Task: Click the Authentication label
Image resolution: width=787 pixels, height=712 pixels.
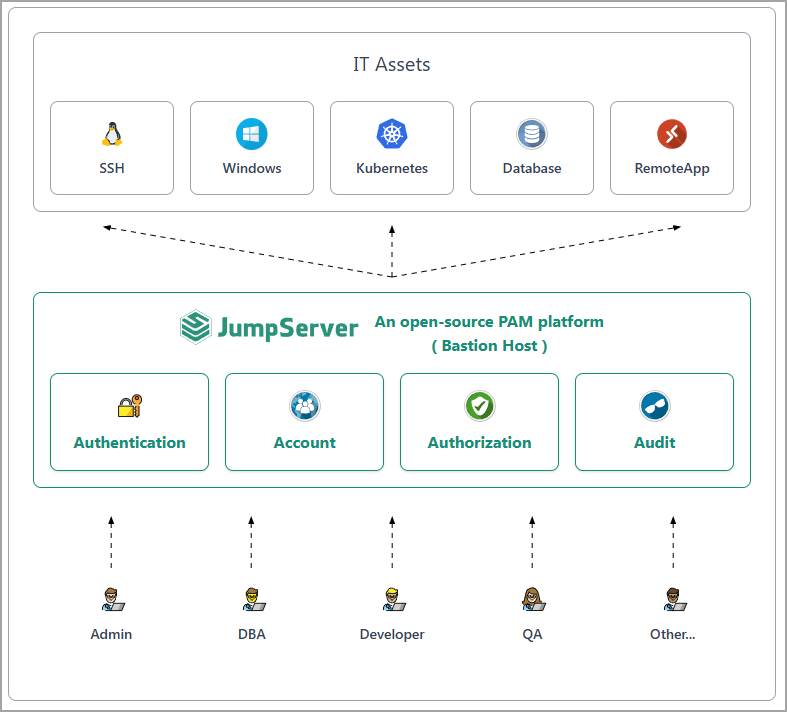Action: point(129,443)
